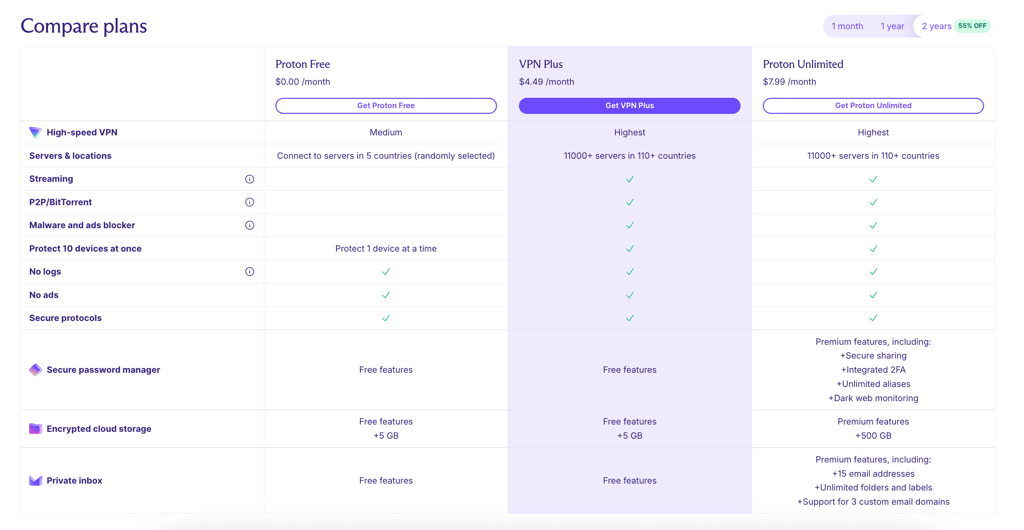This screenshot has height=530, width=1024.
Task: Open the Malware and ads blocker info icon
Action: click(249, 225)
